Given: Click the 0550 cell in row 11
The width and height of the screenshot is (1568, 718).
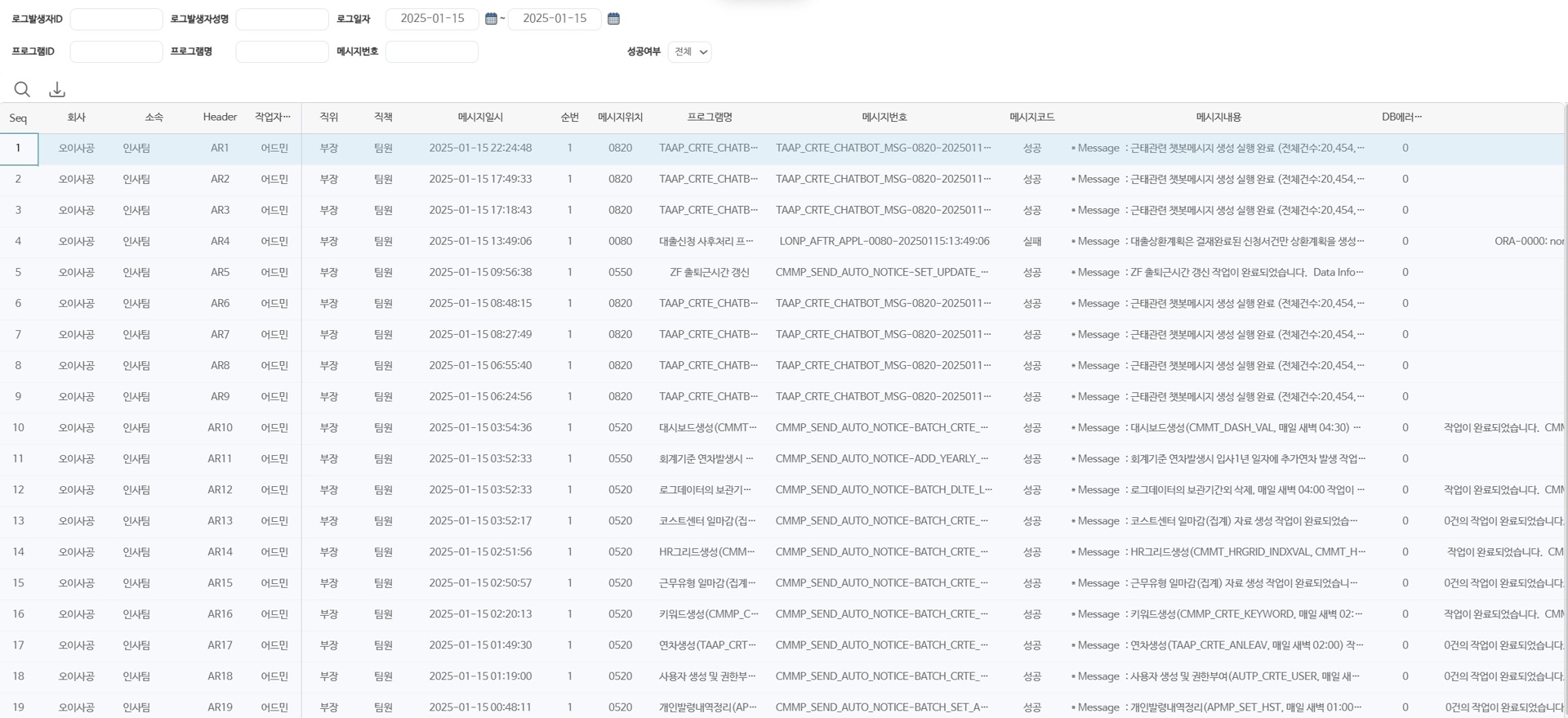Looking at the screenshot, I should 621,459.
